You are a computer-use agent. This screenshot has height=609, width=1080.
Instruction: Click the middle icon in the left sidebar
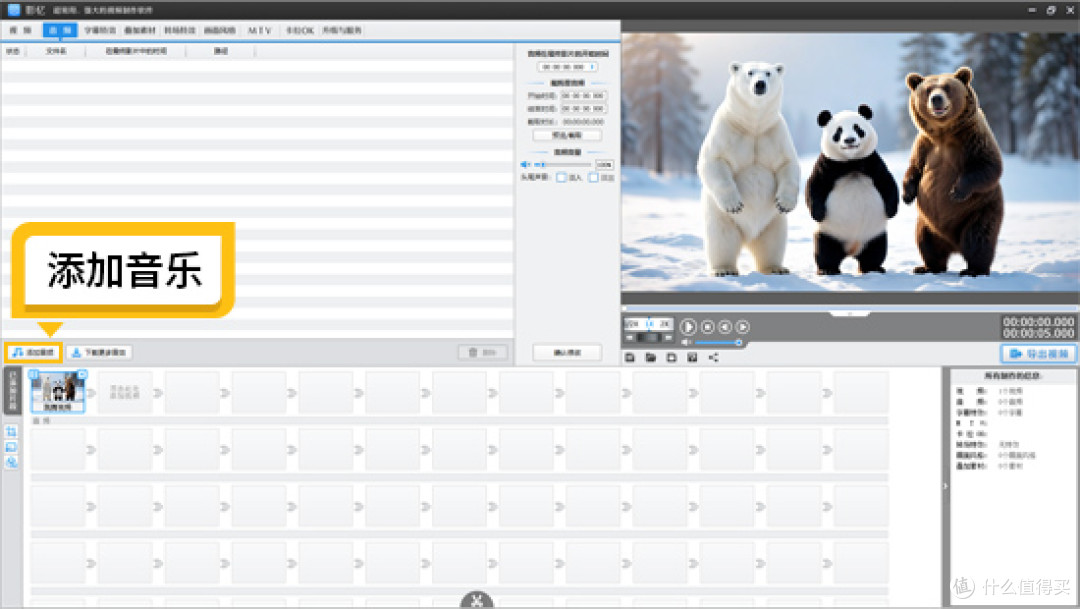pyautogui.click(x=12, y=447)
